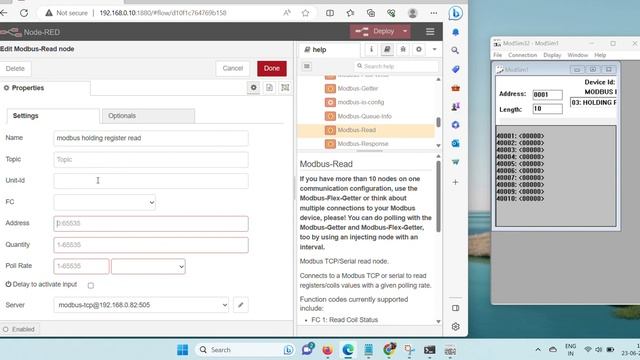This screenshot has height=360, width=640.
Task: Open node appearance settings icon
Action: point(285,88)
